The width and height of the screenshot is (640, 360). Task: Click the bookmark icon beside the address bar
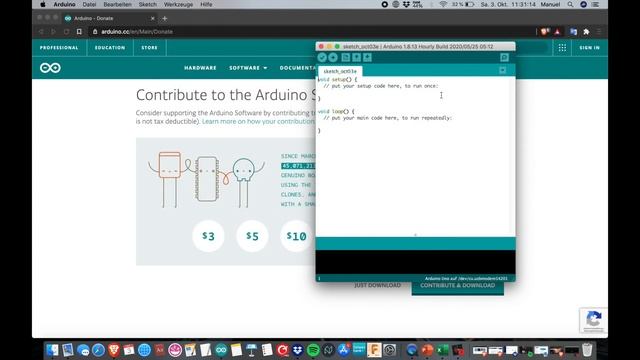coord(79,31)
